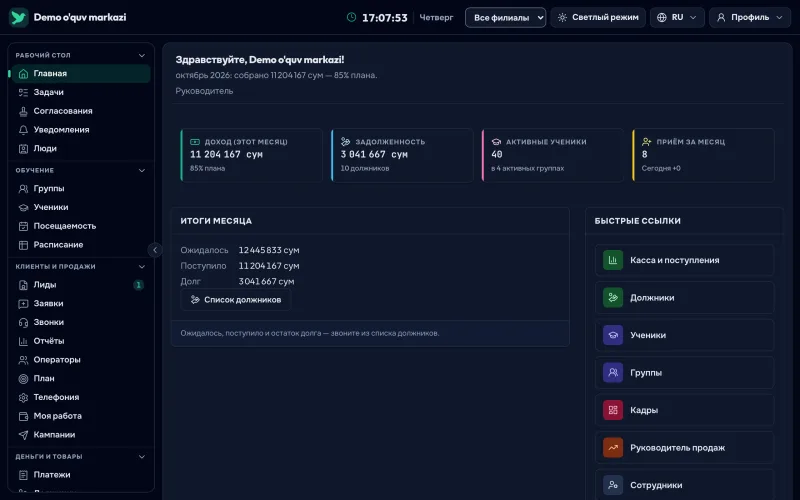Click the Лиды badge showing 1

pos(138,285)
